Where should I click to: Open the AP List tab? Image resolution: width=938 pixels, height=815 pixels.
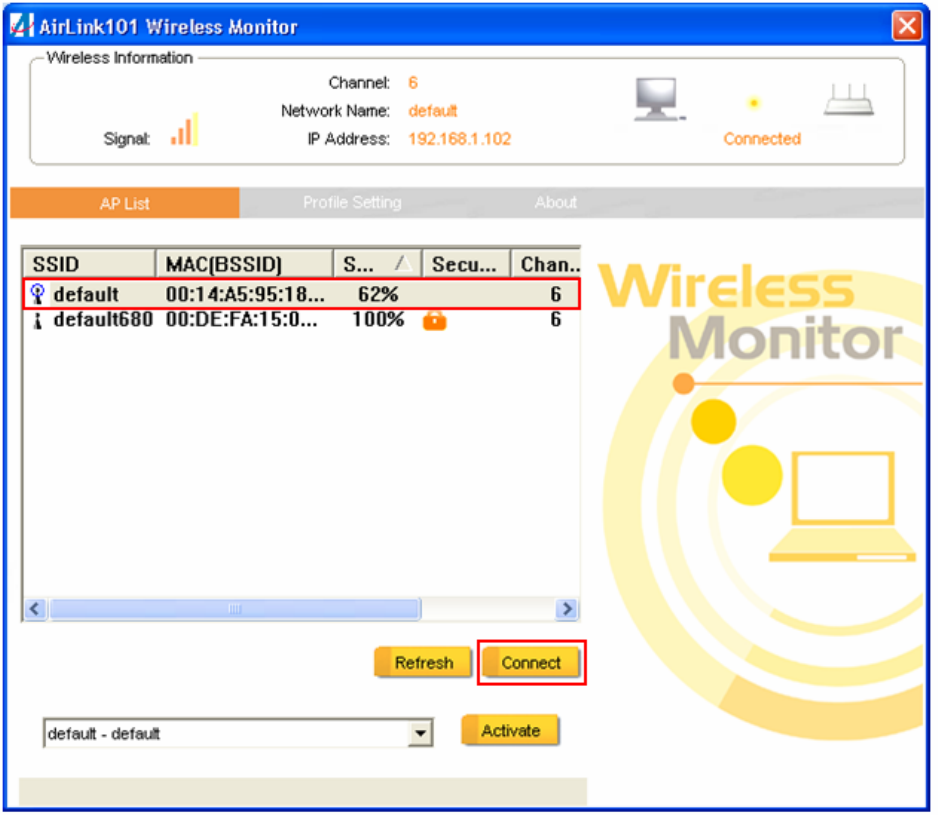coord(124,203)
